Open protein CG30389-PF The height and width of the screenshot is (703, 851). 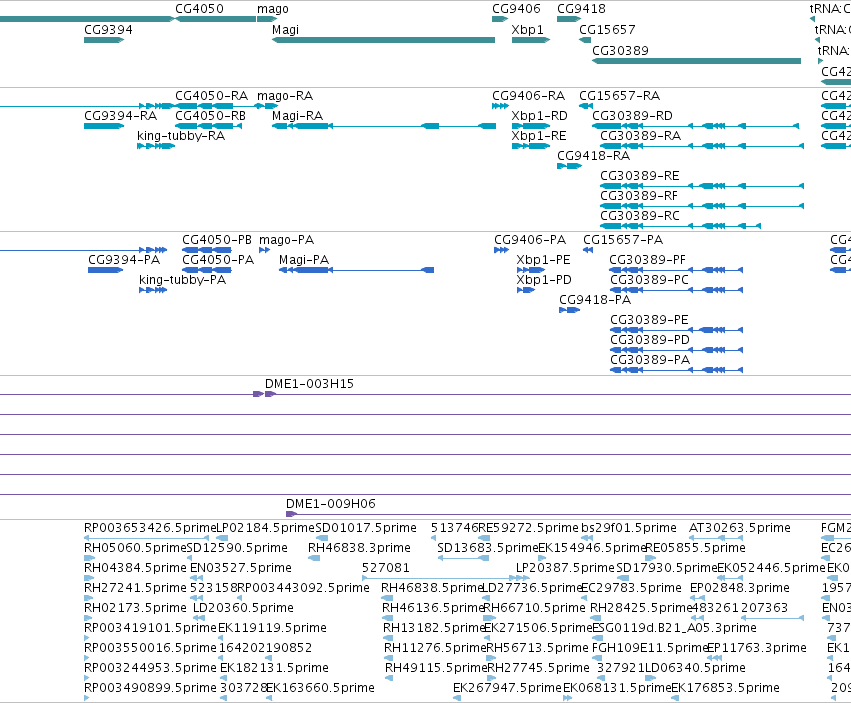pyautogui.click(x=648, y=259)
